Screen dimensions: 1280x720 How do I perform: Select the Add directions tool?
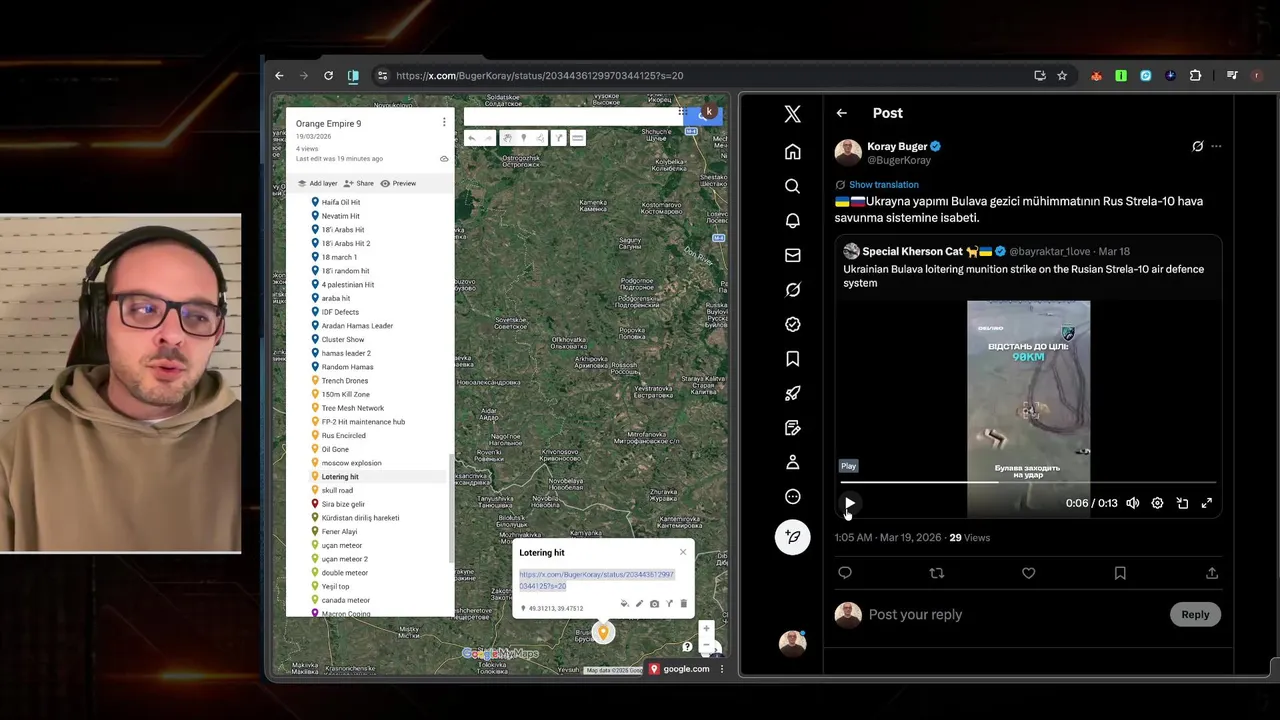point(558,138)
